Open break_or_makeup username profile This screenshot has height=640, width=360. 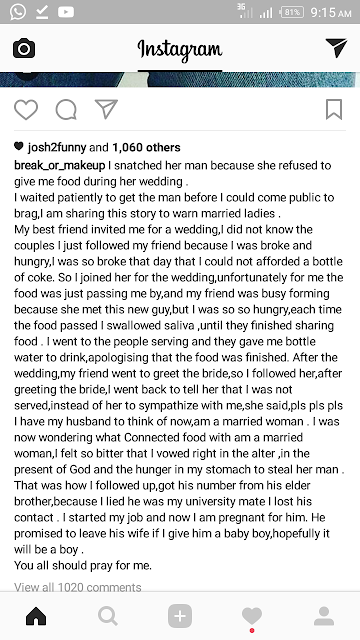(x=60, y=166)
